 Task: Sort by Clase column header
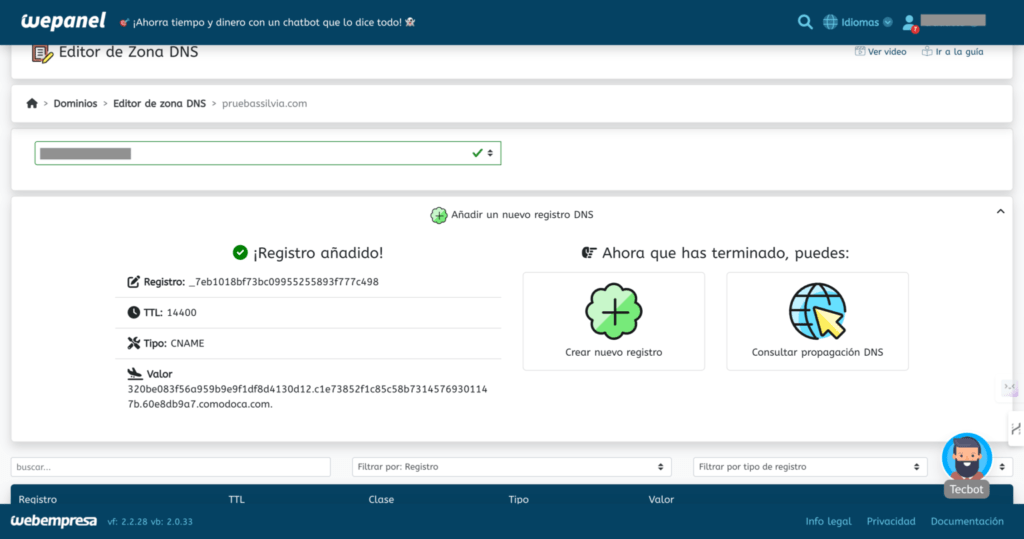[x=381, y=500]
